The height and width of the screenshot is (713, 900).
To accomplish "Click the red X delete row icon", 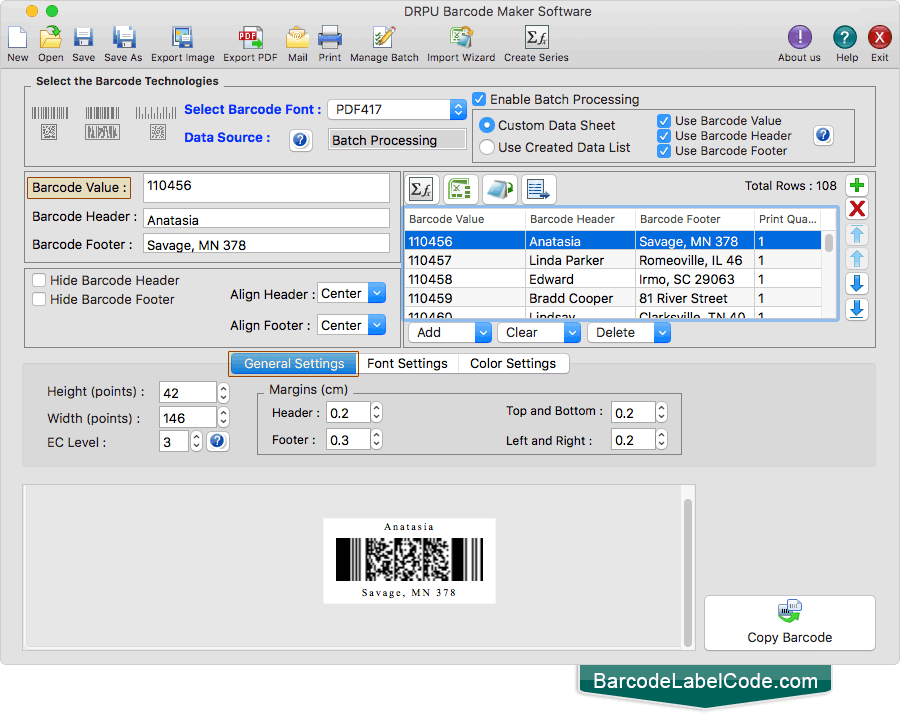I will [x=857, y=209].
